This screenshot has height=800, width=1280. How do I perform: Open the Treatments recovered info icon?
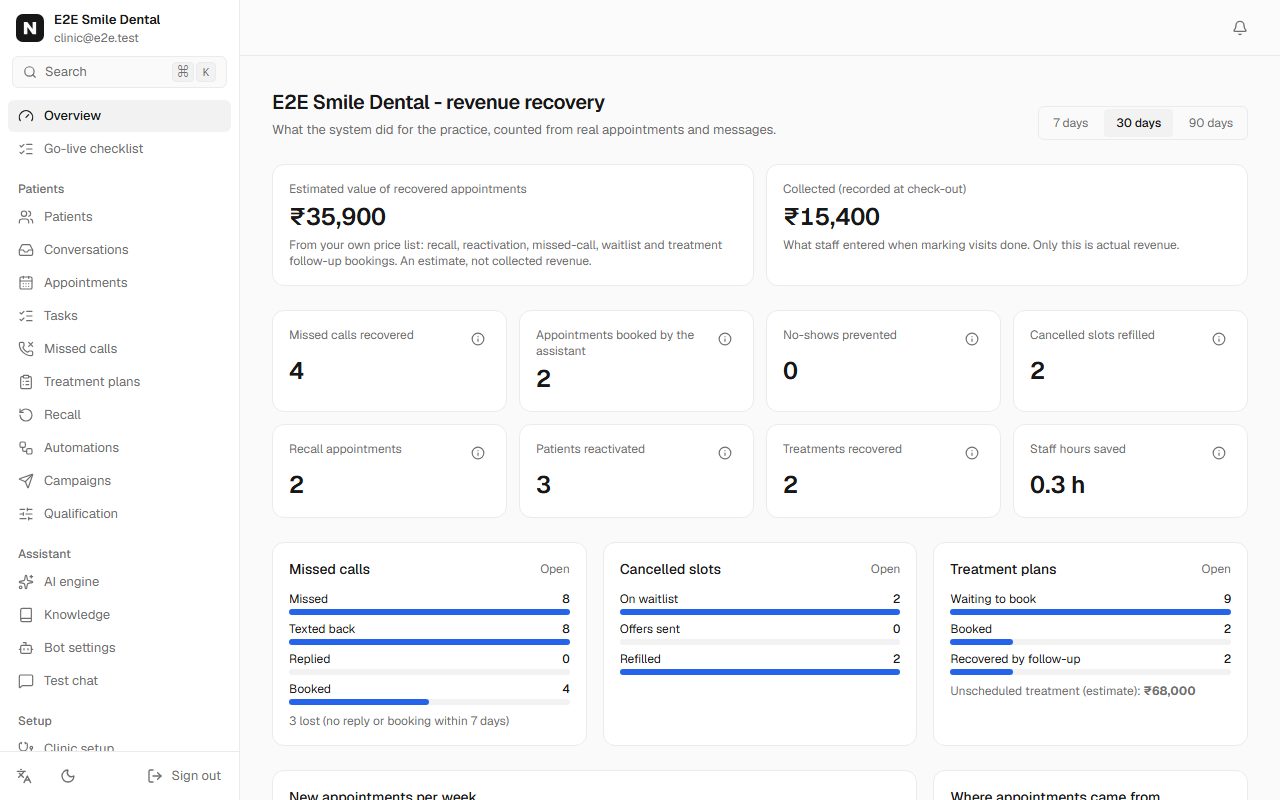972,453
